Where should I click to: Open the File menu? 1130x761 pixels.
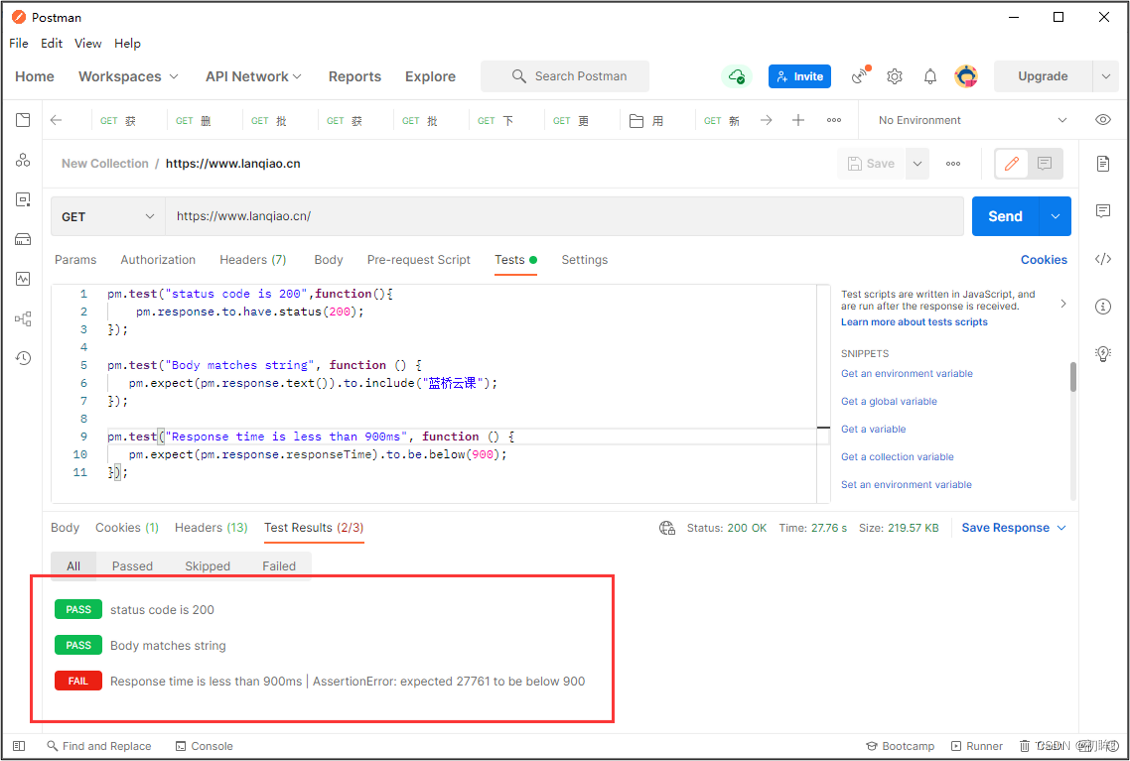[19, 43]
